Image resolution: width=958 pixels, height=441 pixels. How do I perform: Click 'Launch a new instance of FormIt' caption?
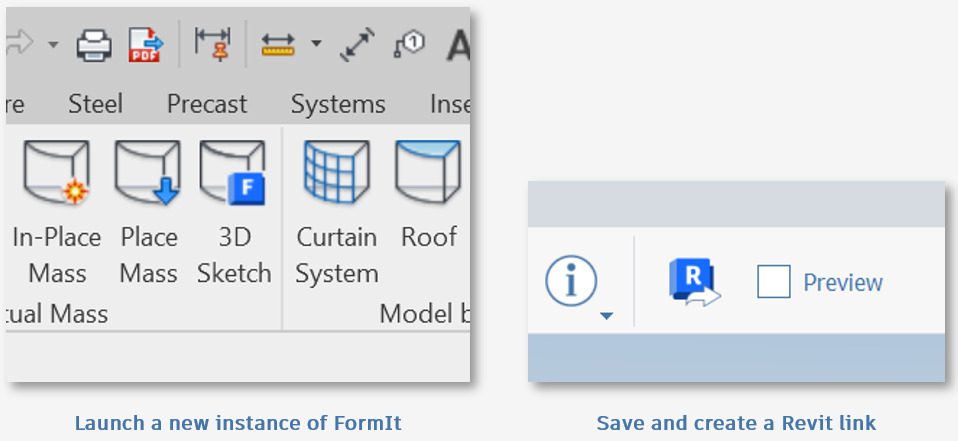[x=238, y=423]
